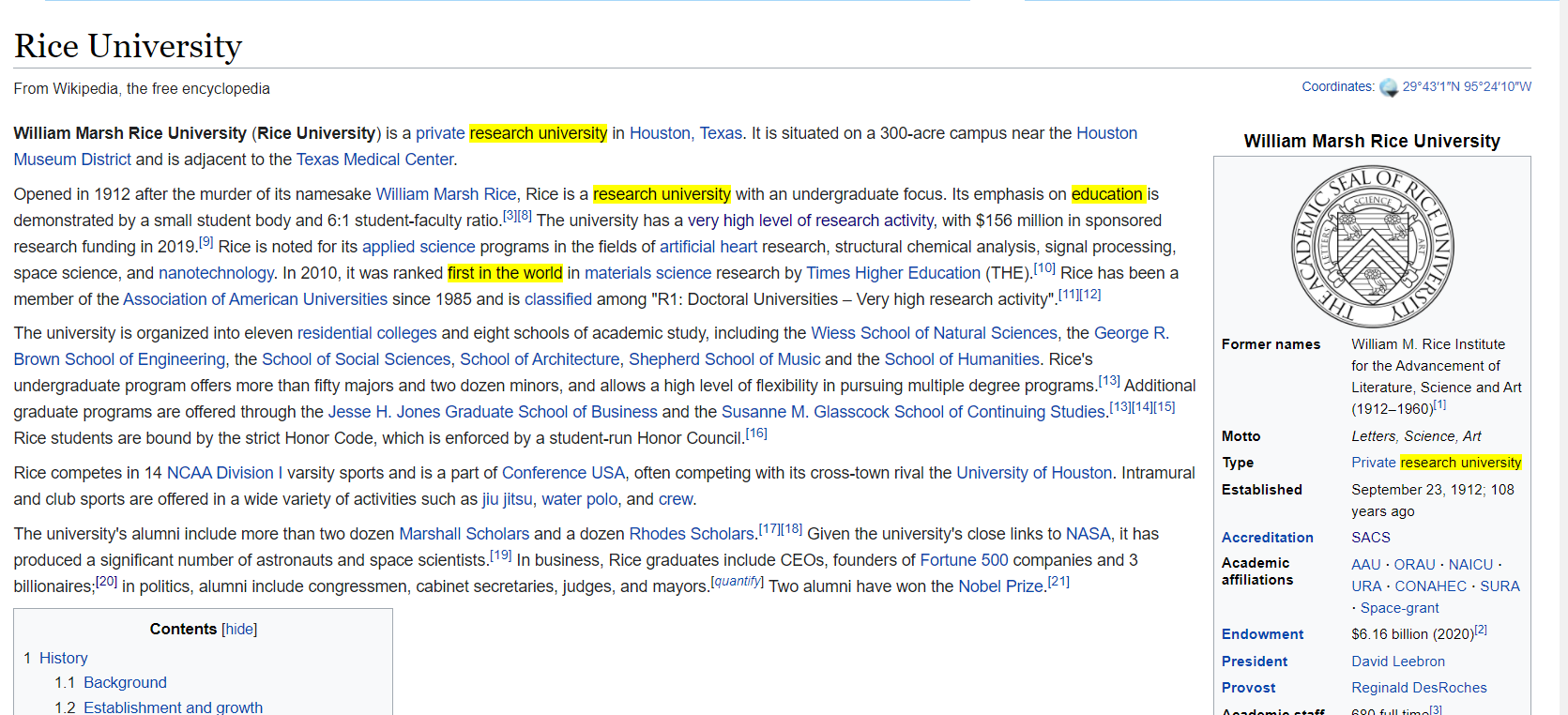The width and height of the screenshot is (1568, 715).
Task: Follow the artificial heart link
Action: 708,247
